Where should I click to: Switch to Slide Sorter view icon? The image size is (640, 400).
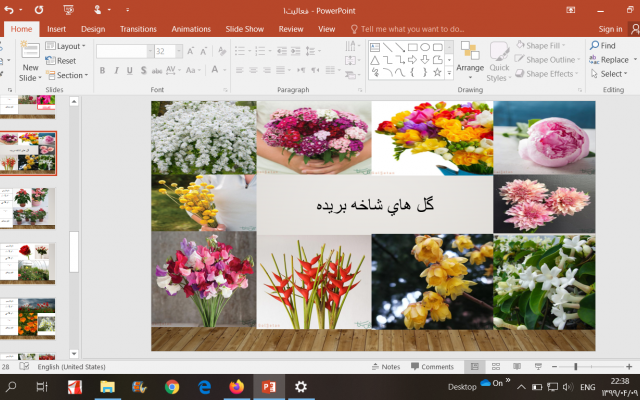point(496,367)
